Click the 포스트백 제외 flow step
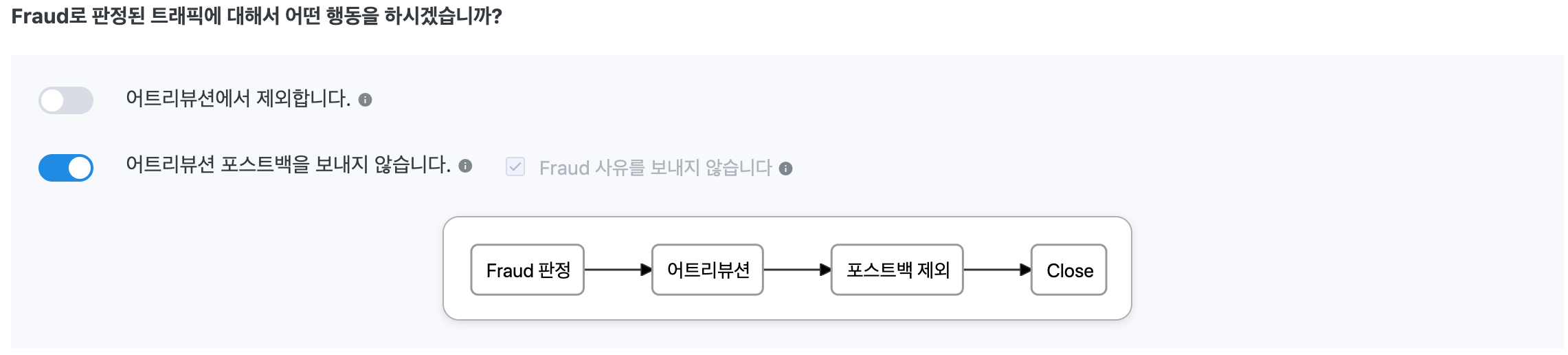 pyautogui.click(x=897, y=270)
